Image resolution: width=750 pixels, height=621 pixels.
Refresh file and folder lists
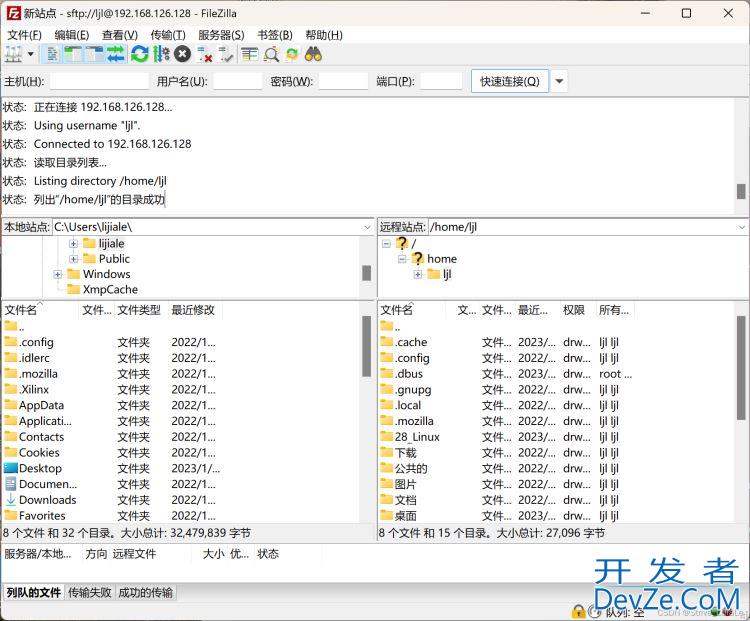140,54
